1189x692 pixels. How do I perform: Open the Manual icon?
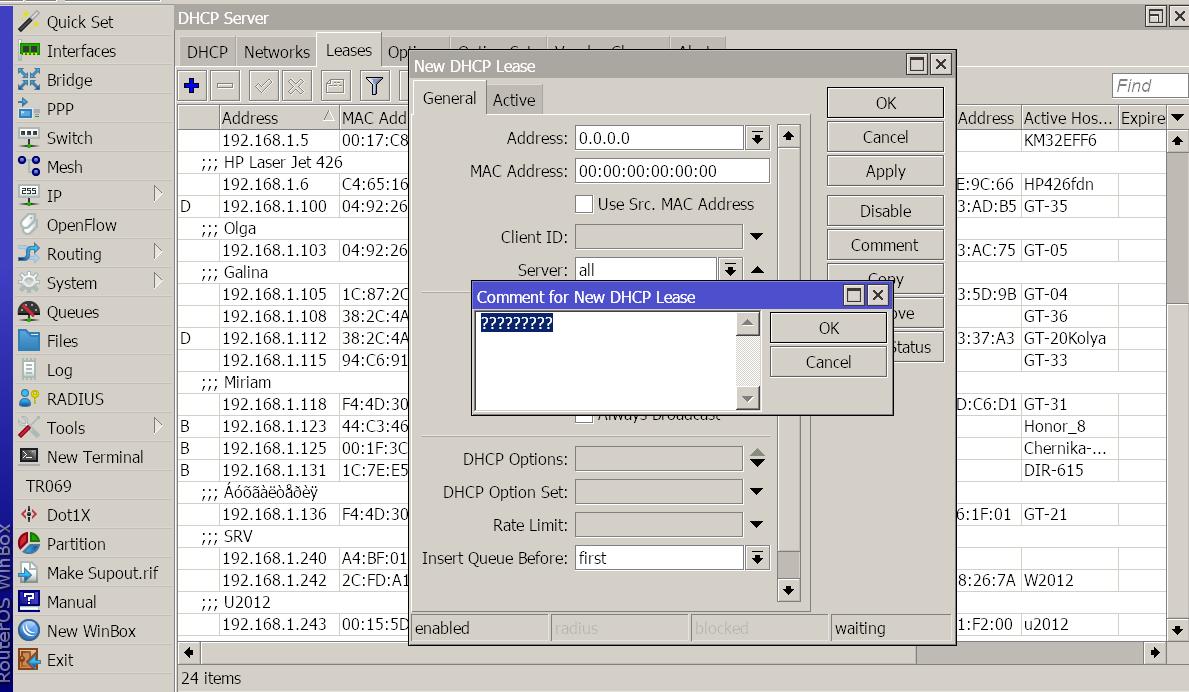[29, 602]
